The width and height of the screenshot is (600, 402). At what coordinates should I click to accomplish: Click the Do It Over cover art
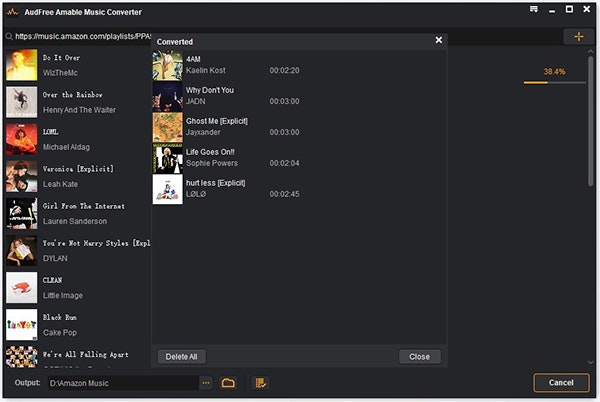(x=22, y=65)
